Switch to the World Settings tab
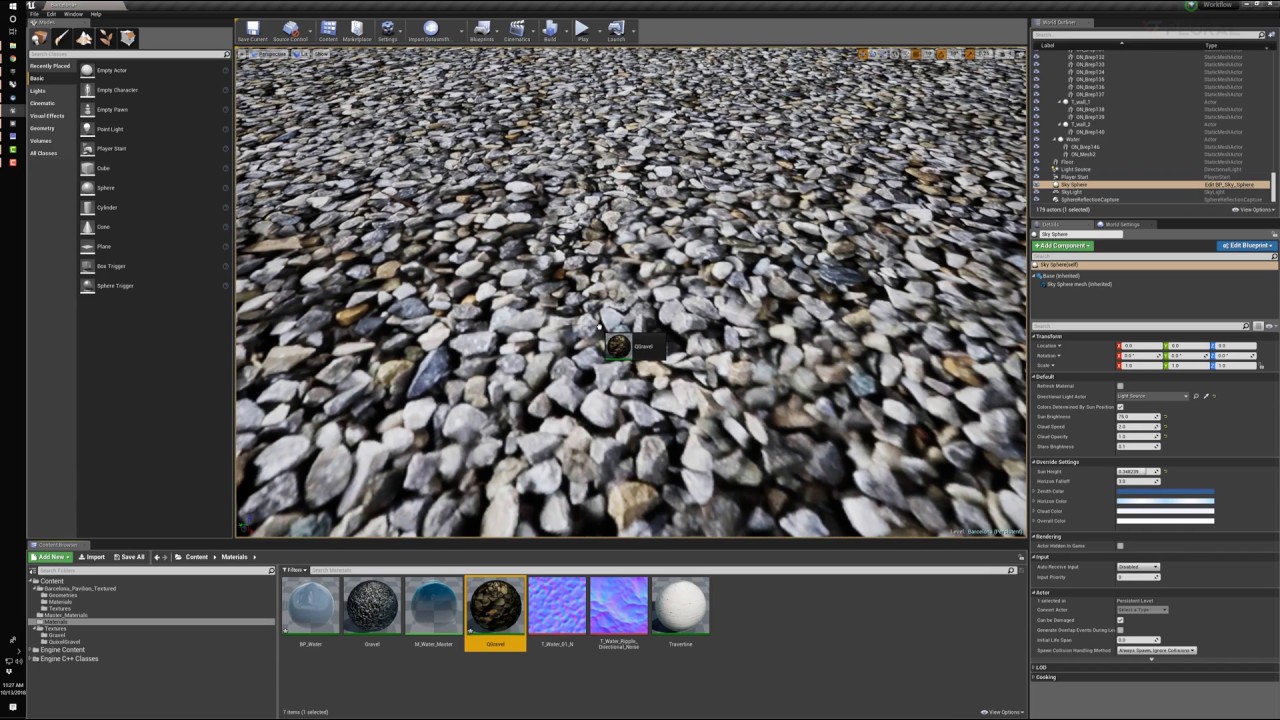Image resolution: width=1280 pixels, height=720 pixels. click(x=1121, y=224)
